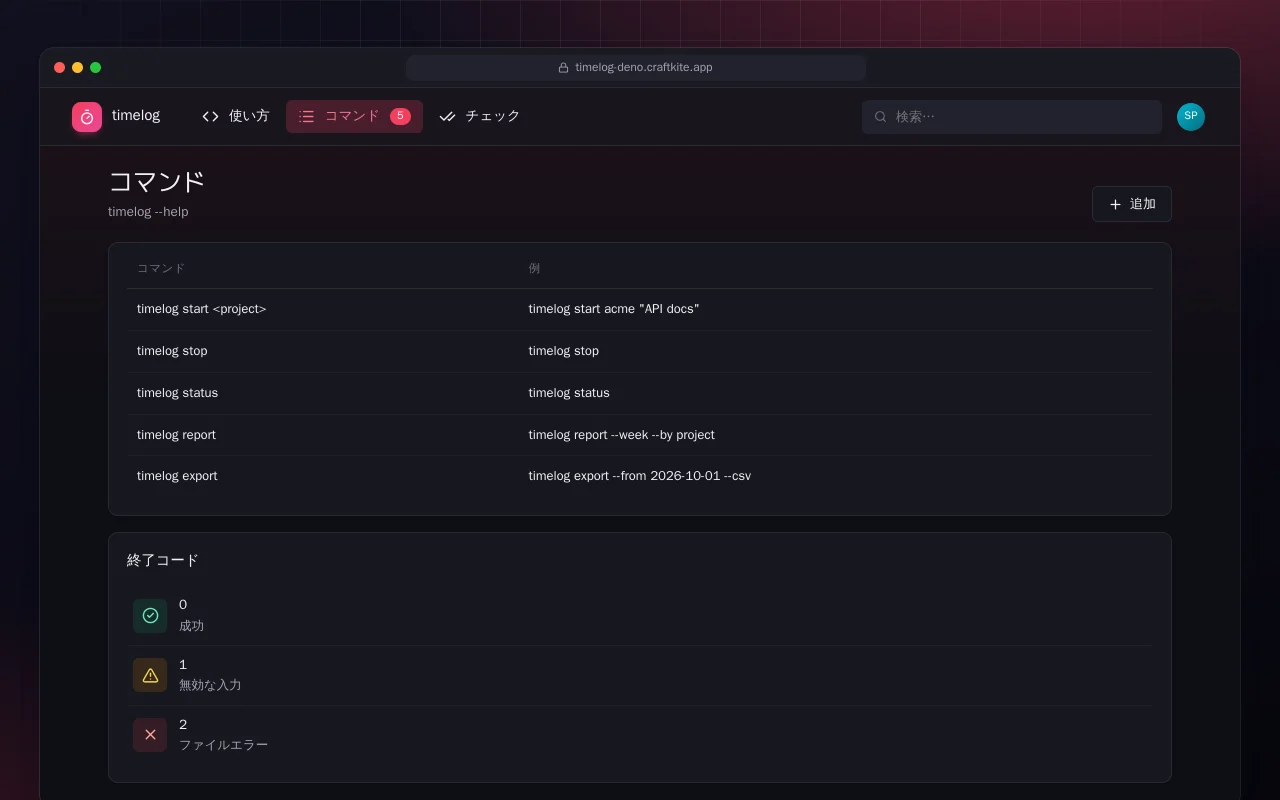Click the double-check icon beside チェック
Screen dimensions: 1280x800
pyautogui.click(x=447, y=116)
